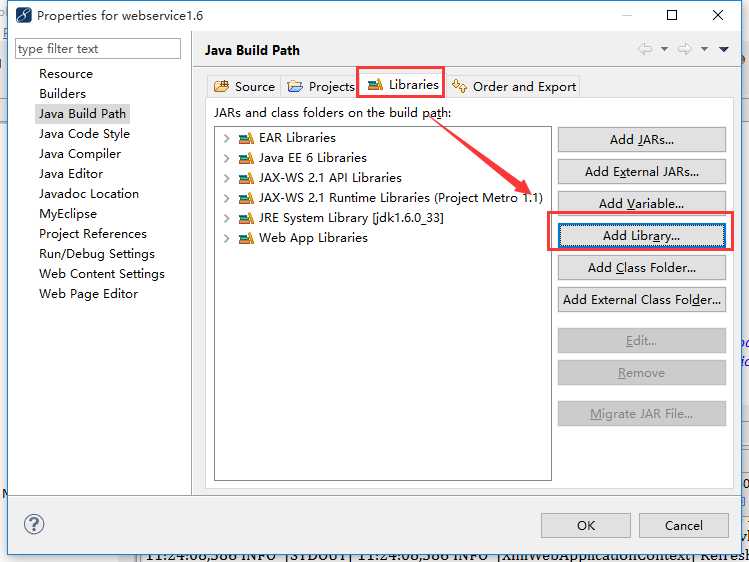Image resolution: width=749 pixels, height=562 pixels.
Task: Select the Libraries tab
Action: (x=403, y=85)
